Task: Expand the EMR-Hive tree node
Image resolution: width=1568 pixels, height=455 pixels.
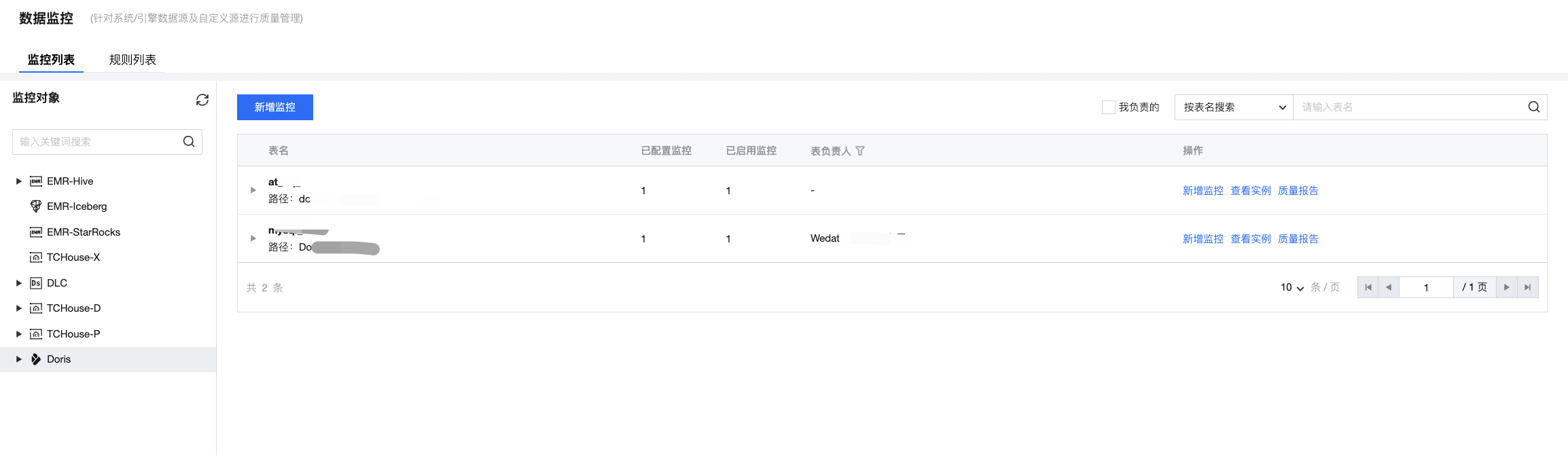Action: pyautogui.click(x=19, y=181)
